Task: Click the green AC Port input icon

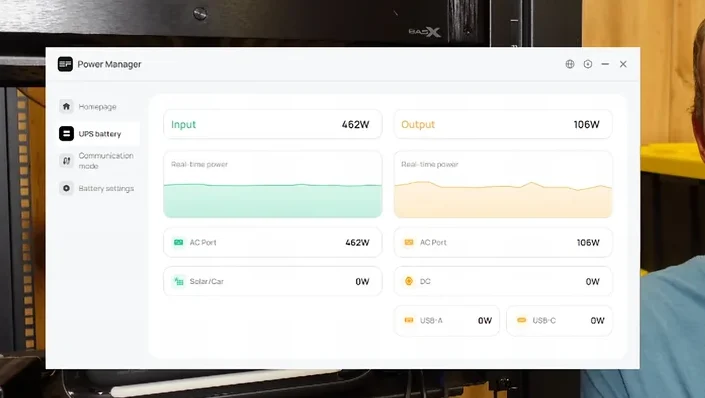Action: point(178,242)
